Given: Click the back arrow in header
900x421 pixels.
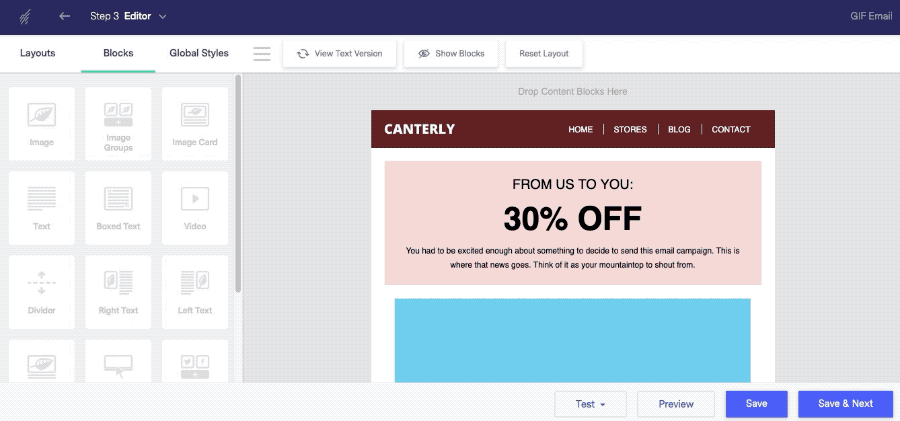Looking at the screenshot, I should [64, 16].
